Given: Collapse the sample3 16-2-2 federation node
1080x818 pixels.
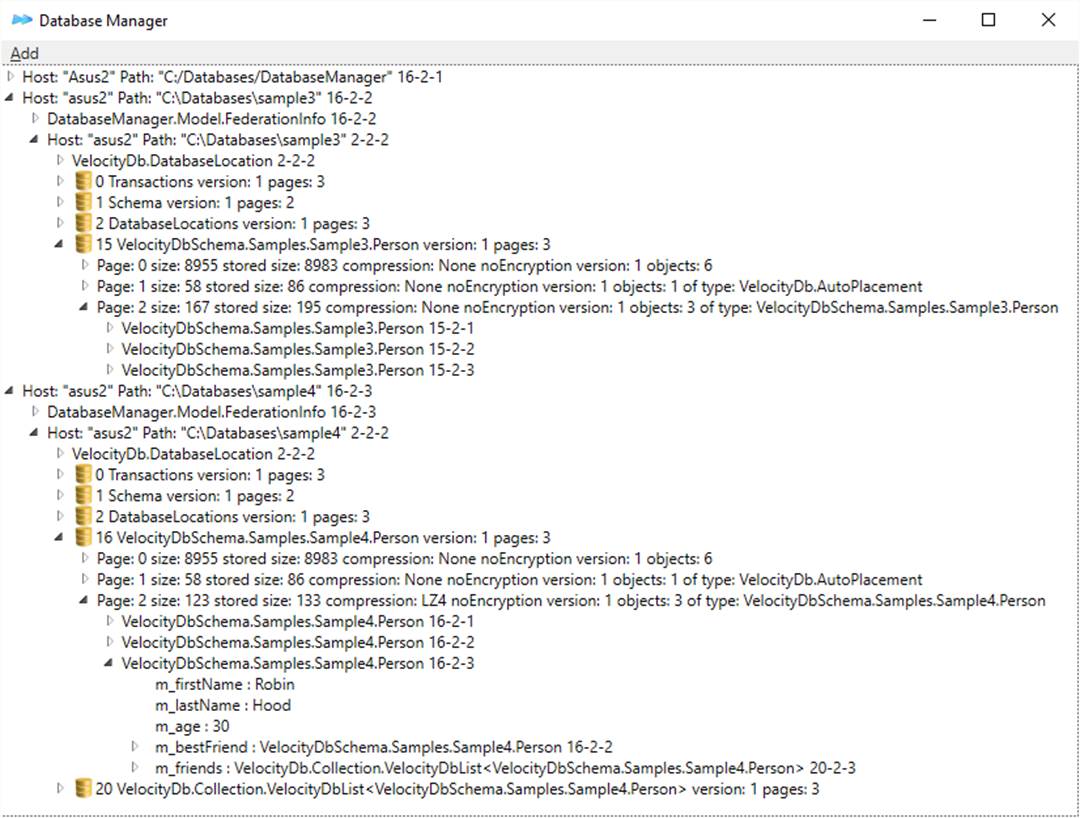Looking at the screenshot, I should point(9,98).
